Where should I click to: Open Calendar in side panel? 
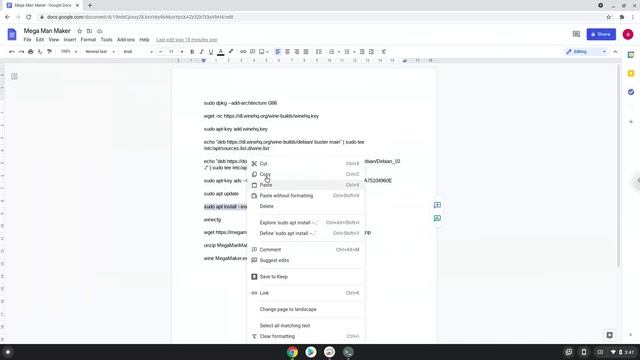click(631, 55)
